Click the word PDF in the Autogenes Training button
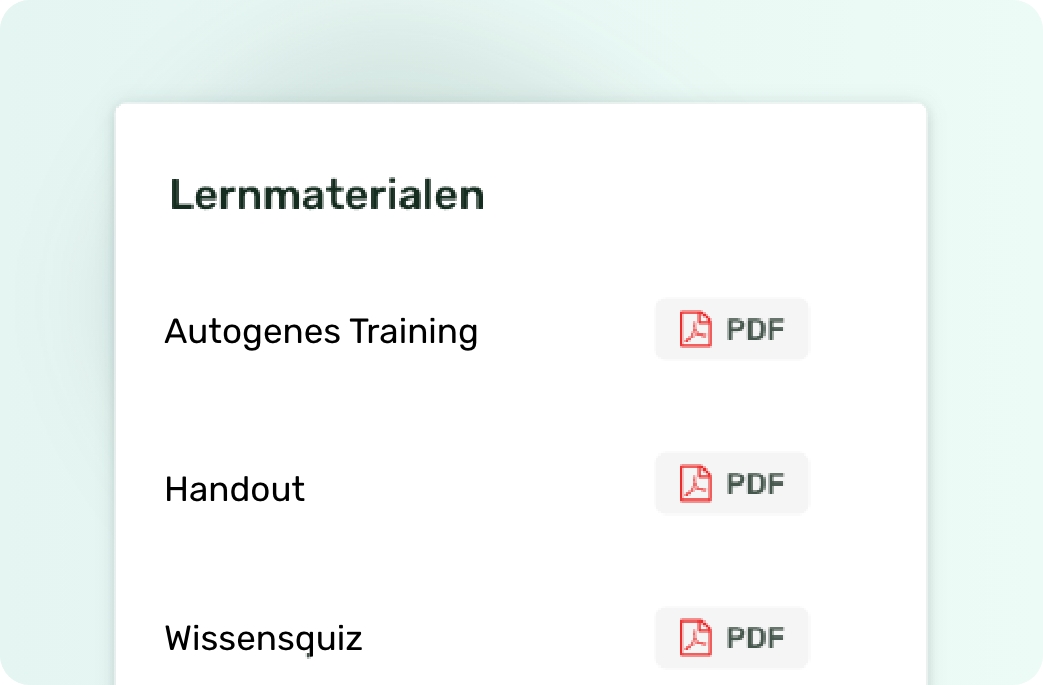Screen dimensions: 1043x685 point(755,329)
